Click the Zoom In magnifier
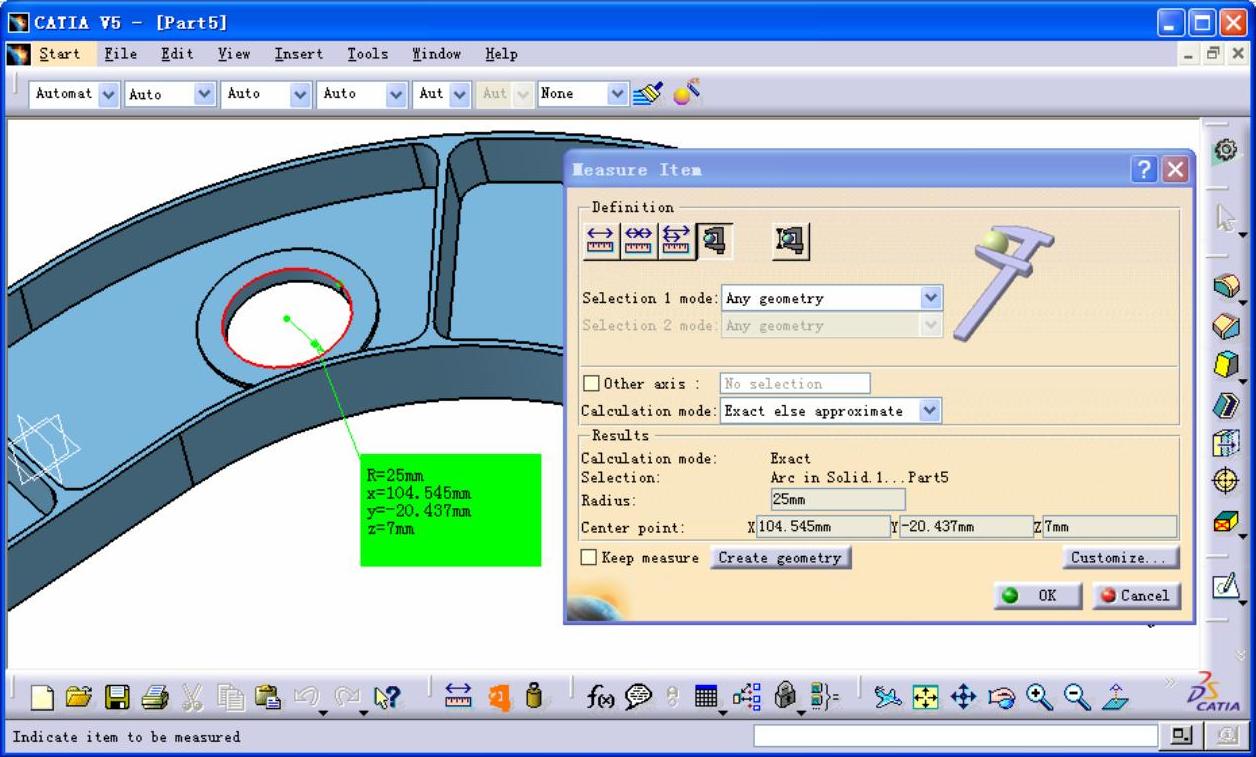The image size is (1256, 757). click(x=1039, y=697)
